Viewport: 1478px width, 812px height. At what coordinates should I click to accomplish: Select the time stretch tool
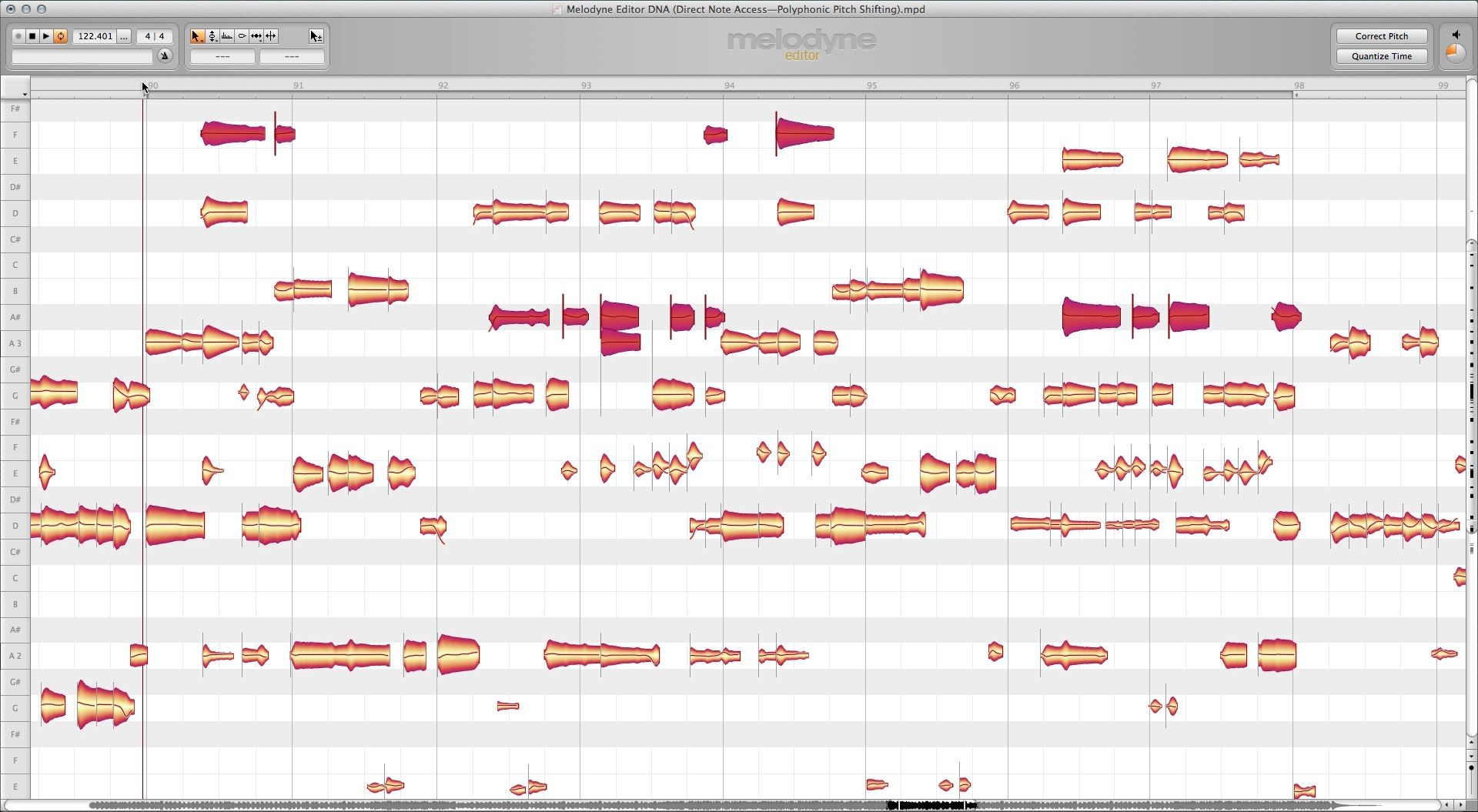[256, 36]
